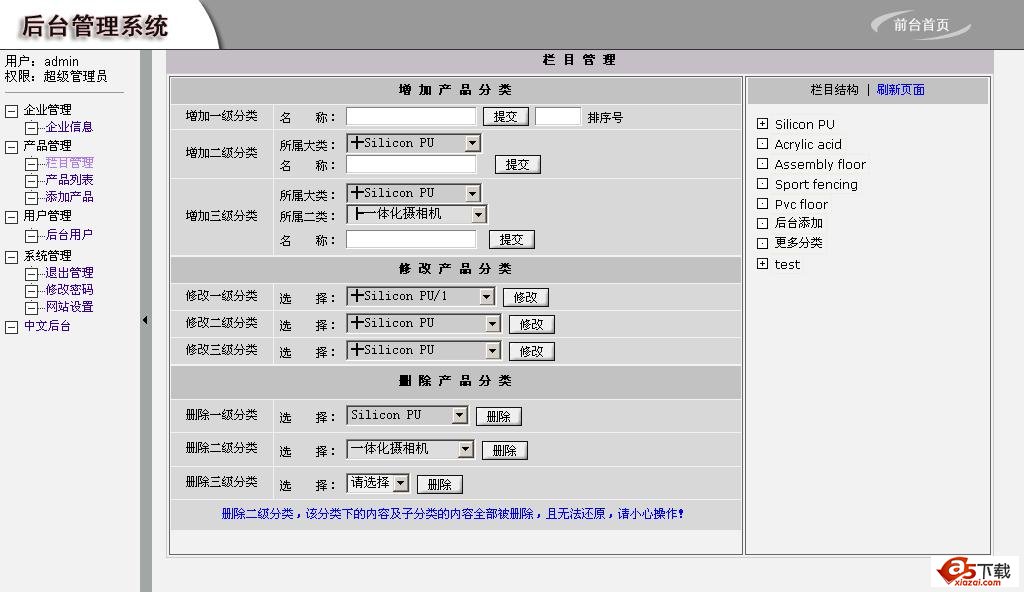Click 删除 button for 删除一级分类
The image size is (1024, 592).
(x=498, y=416)
